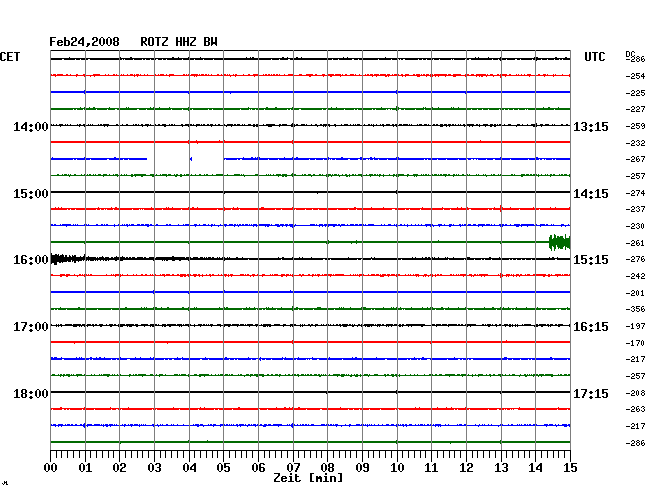
Task: Click the DC value -232
Action: click(635, 143)
